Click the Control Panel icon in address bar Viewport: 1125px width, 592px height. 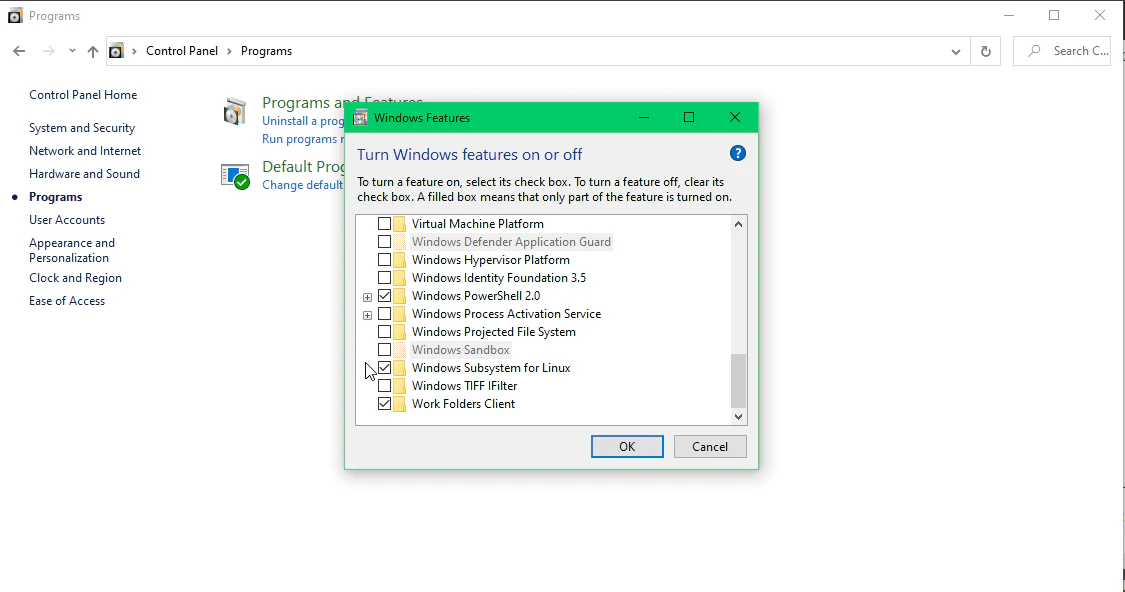tap(115, 50)
